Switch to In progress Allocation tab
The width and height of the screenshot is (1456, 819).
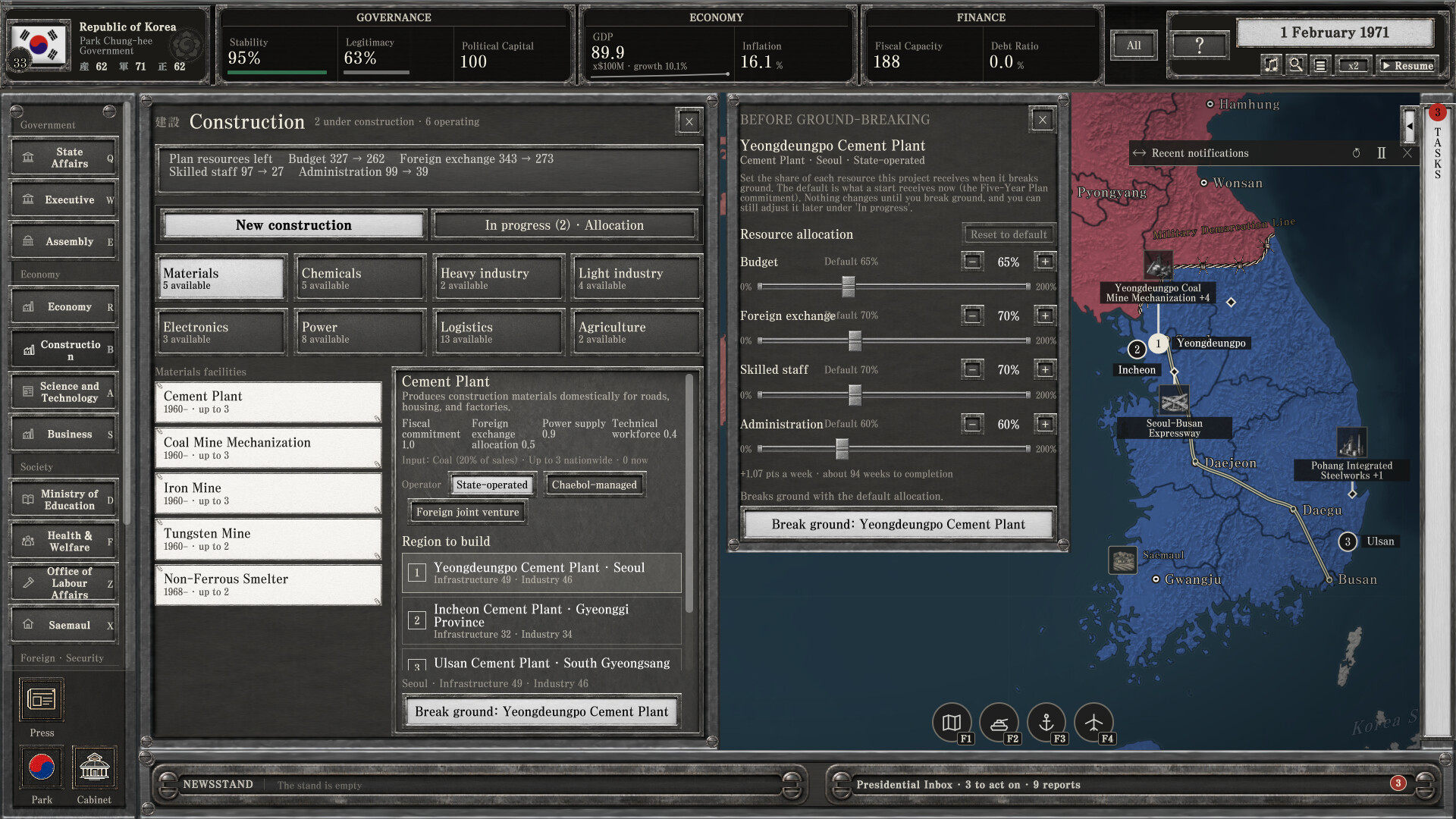pos(564,225)
